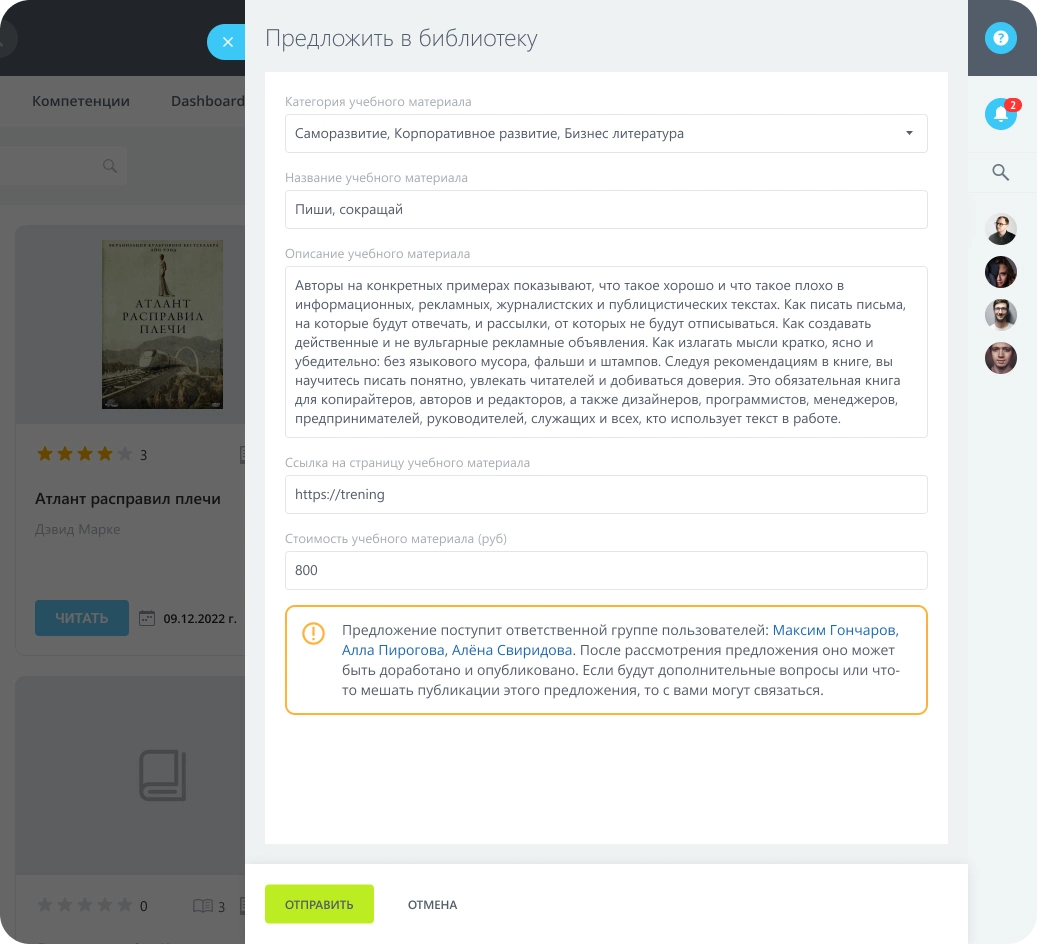Viewport: 1037px width, 944px height.
Task: Click the ОТМЕНА button
Action: pyautogui.click(x=433, y=904)
